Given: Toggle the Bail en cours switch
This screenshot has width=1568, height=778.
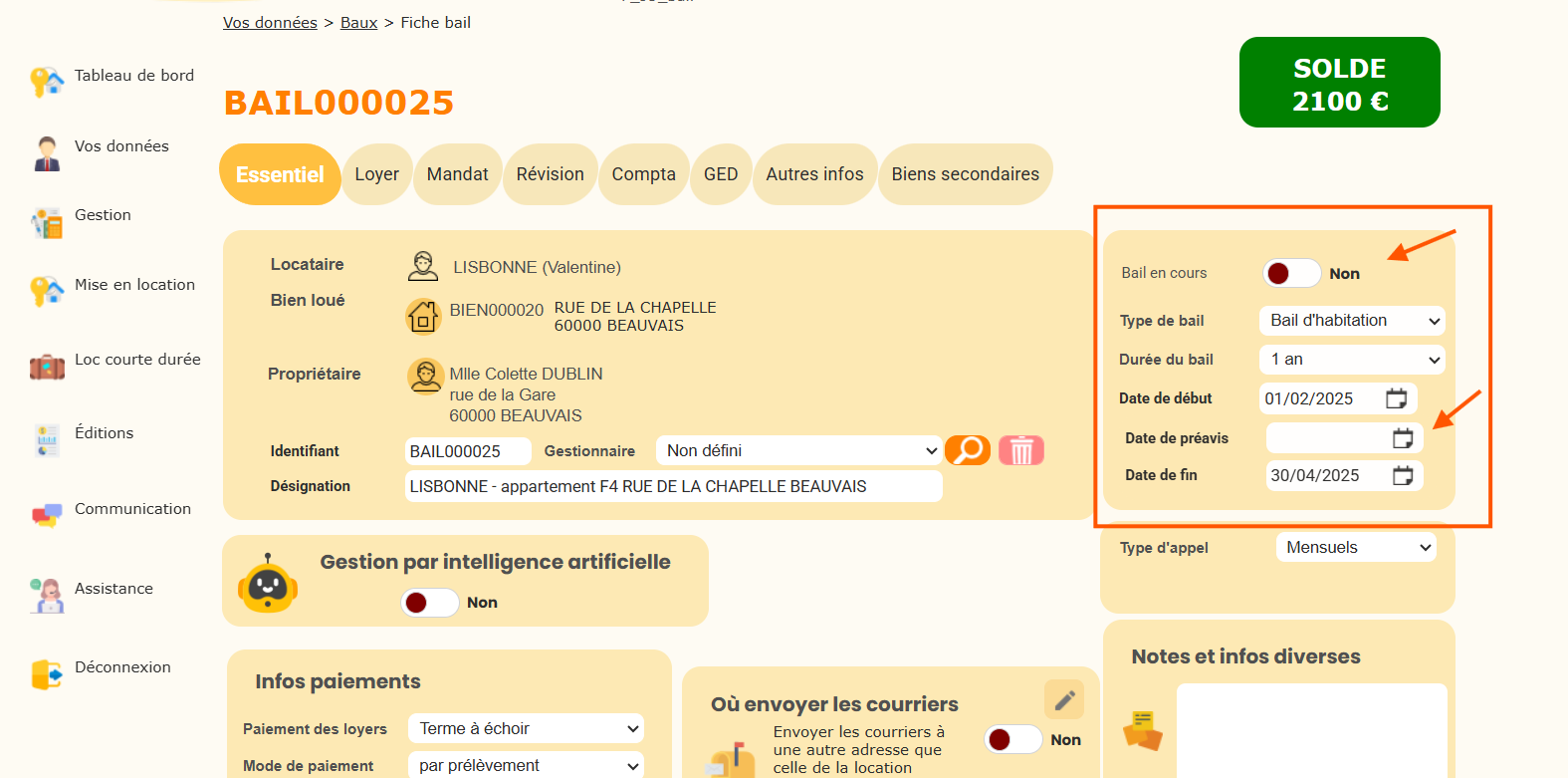Looking at the screenshot, I should [x=1291, y=273].
